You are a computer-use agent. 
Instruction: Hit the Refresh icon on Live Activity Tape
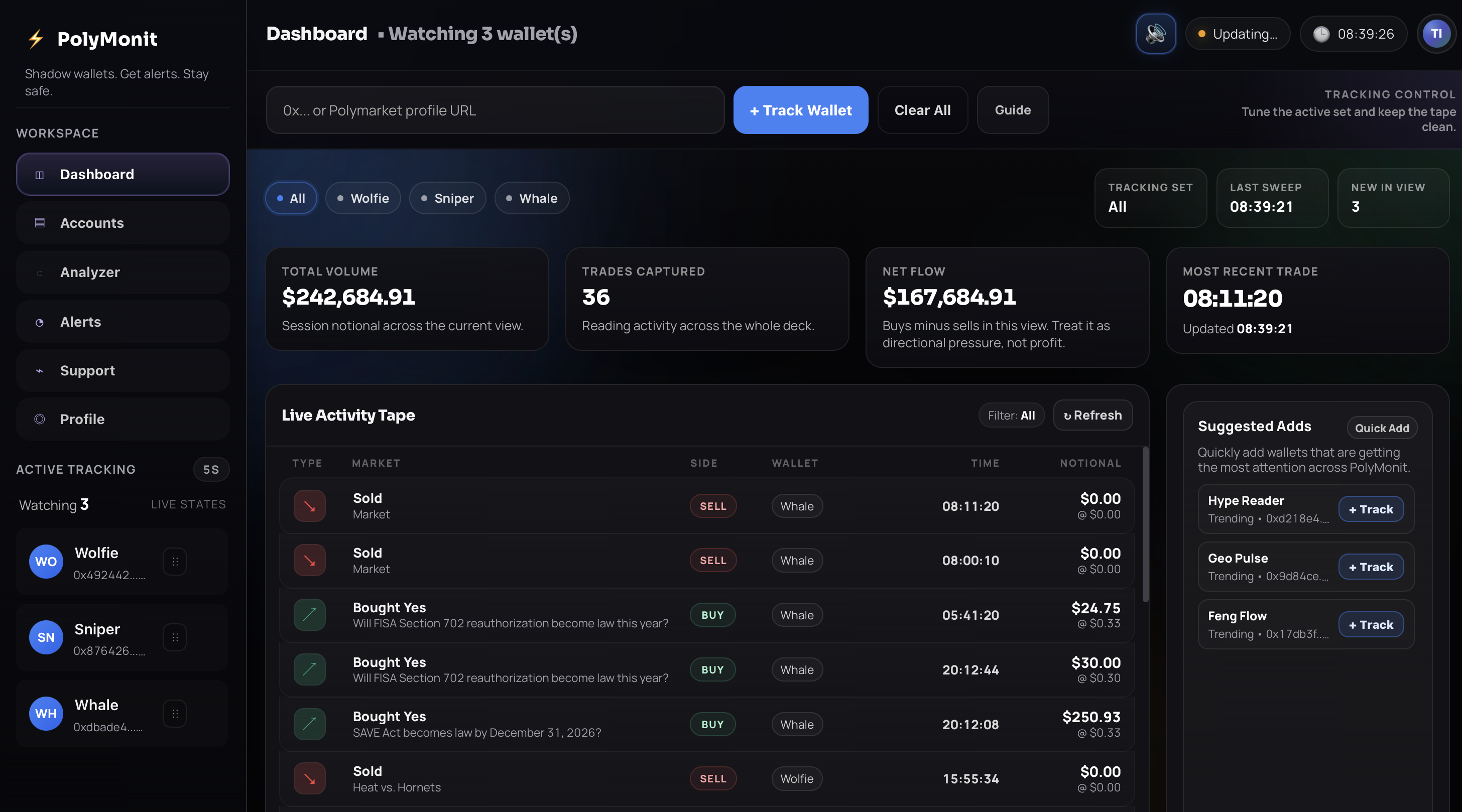pyautogui.click(x=1068, y=415)
